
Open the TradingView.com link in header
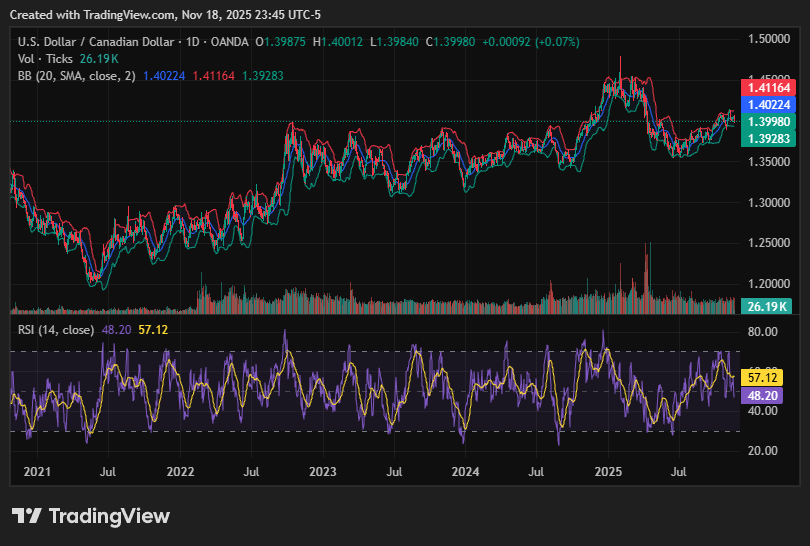tap(127, 15)
